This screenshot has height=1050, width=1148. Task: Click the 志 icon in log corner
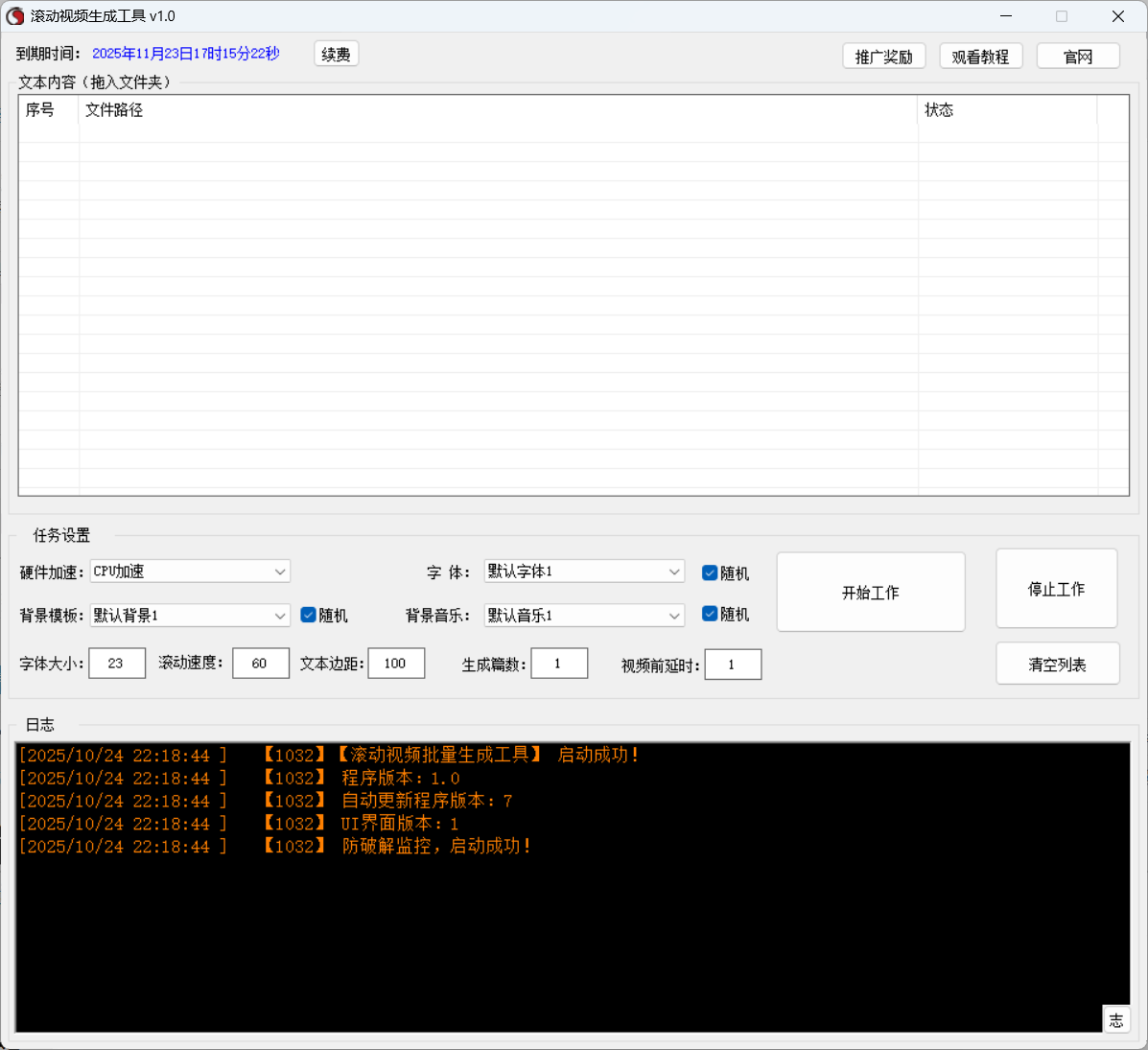click(1115, 1020)
